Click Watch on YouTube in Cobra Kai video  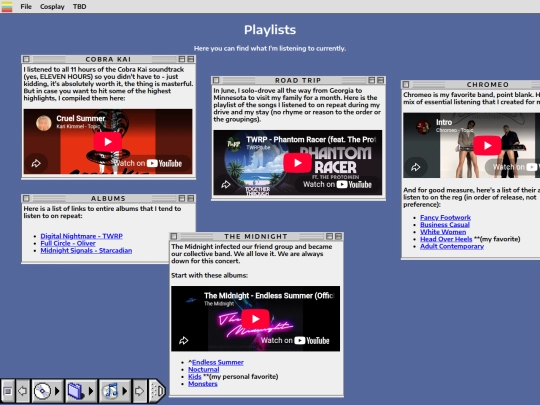pos(148,163)
